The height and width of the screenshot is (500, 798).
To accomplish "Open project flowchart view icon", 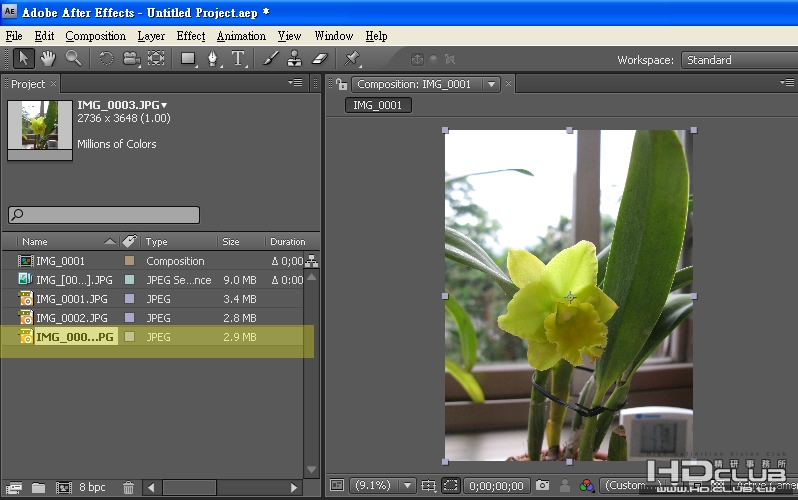I will (x=311, y=261).
